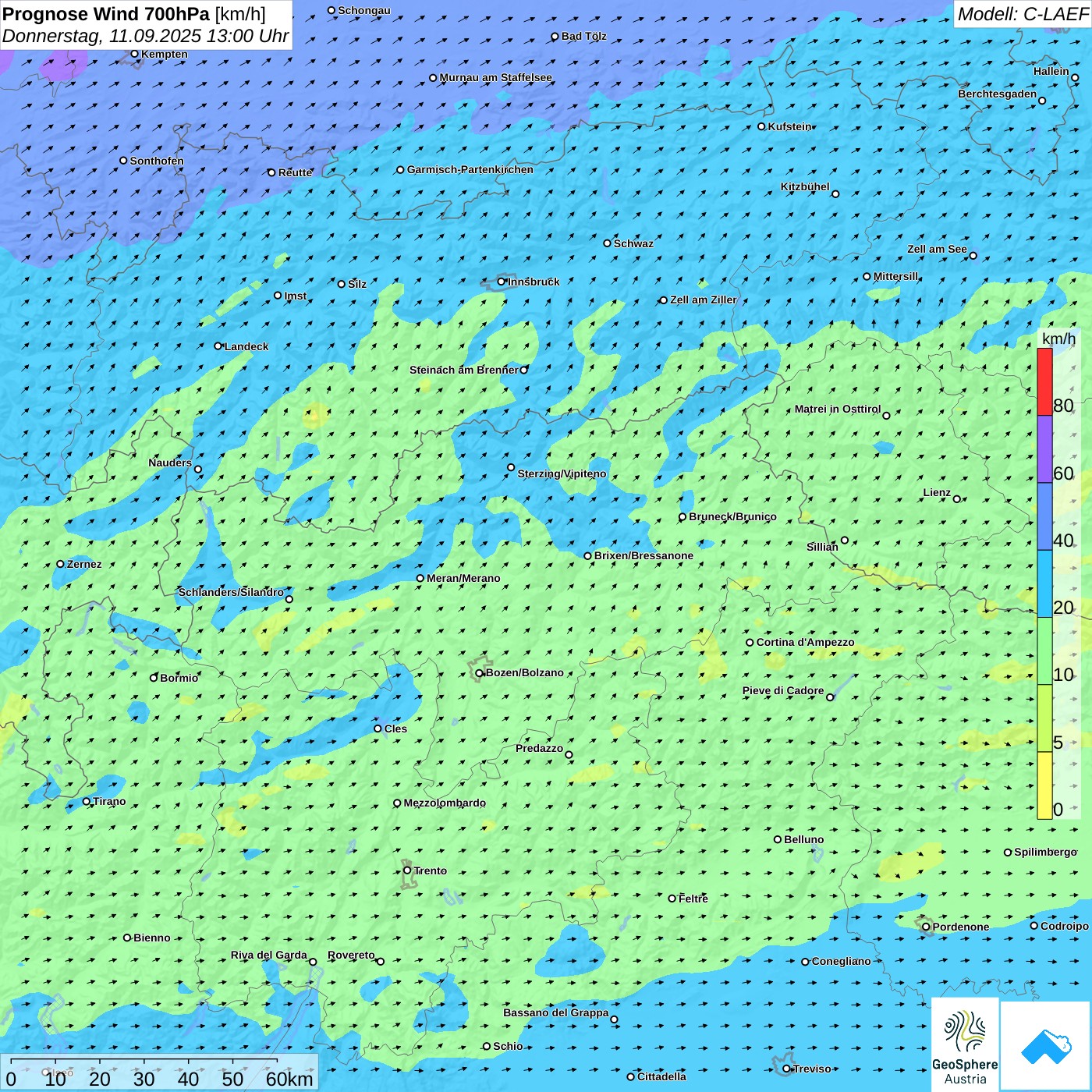Click the Belluno marker circle
This screenshot has height=1092, width=1092.
(x=778, y=839)
